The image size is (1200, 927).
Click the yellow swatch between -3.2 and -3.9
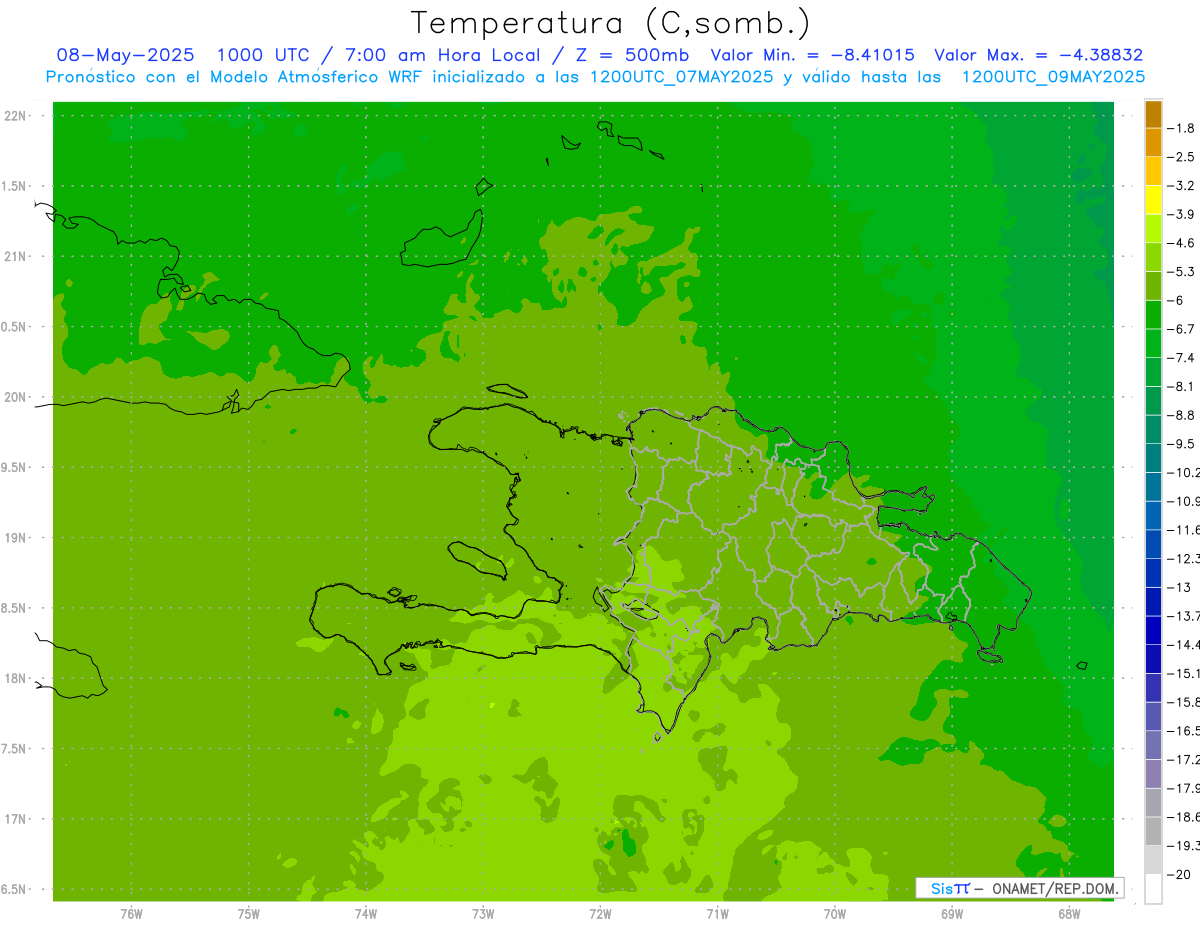click(x=1153, y=200)
